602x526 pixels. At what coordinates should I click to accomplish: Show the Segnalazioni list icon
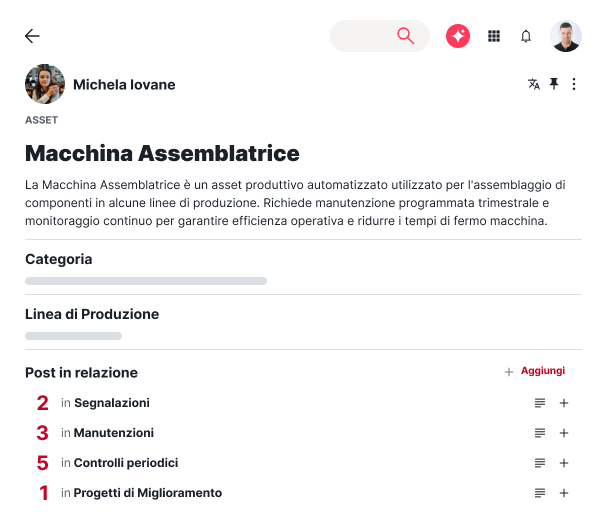[x=540, y=403]
